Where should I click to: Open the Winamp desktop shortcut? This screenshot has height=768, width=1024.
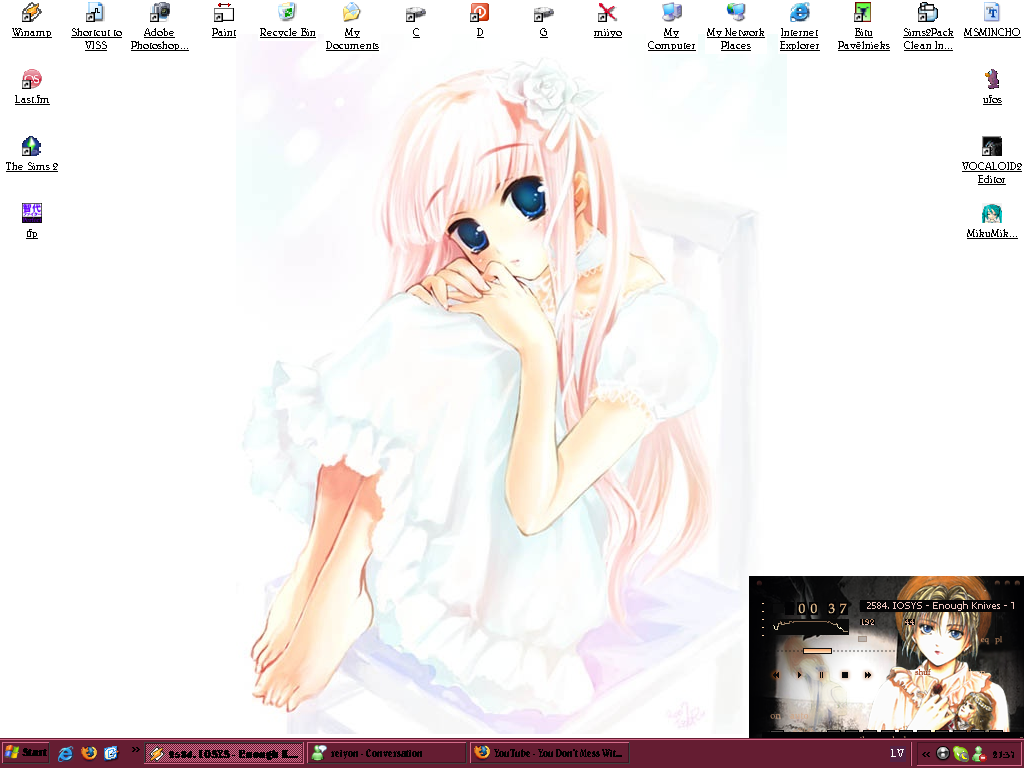[31, 20]
